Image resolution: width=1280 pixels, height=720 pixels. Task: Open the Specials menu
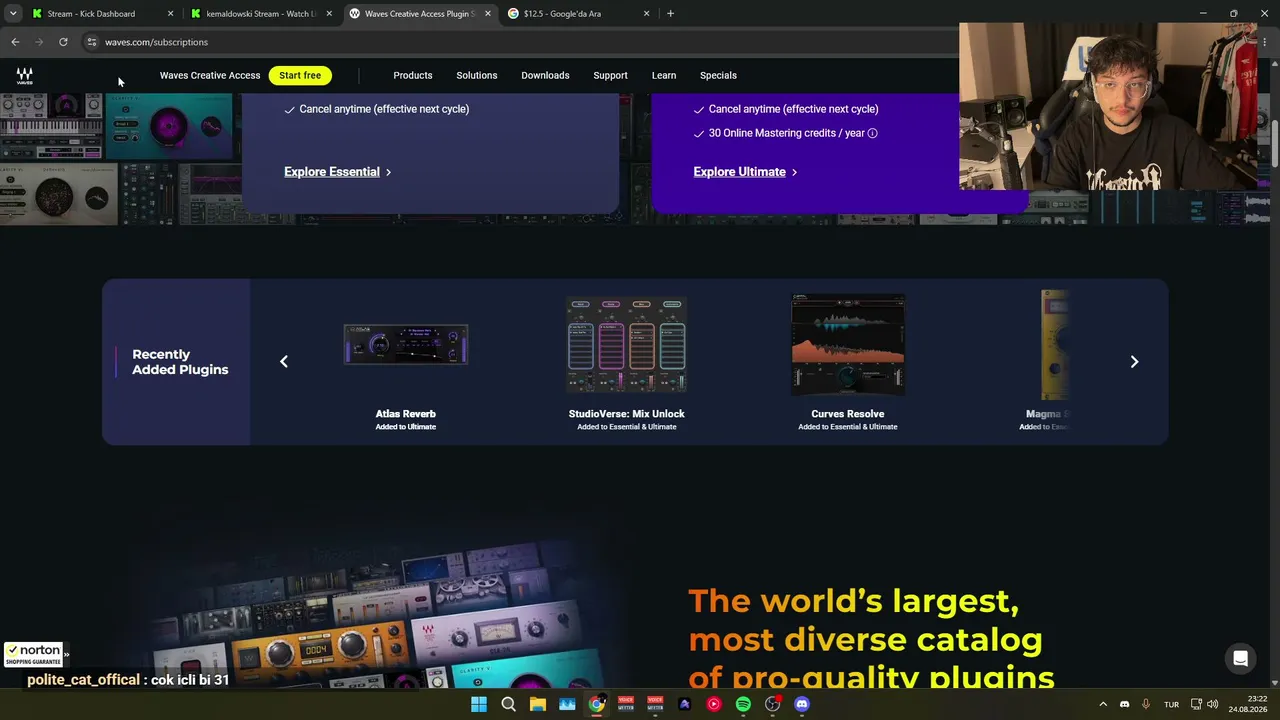click(718, 76)
